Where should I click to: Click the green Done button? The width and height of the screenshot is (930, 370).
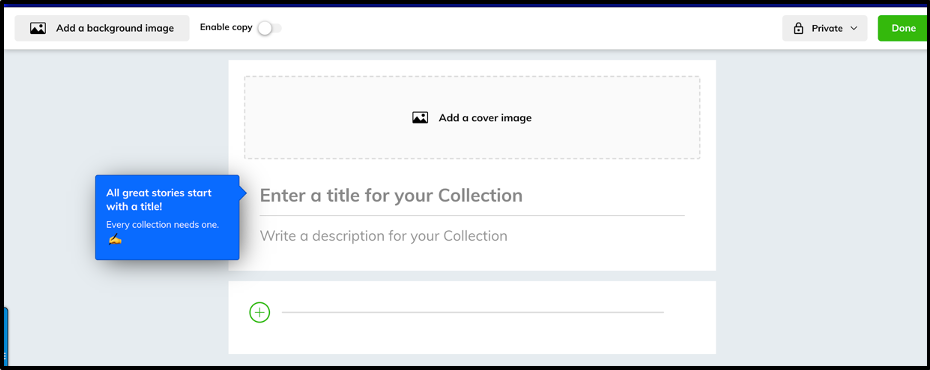pos(903,28)
